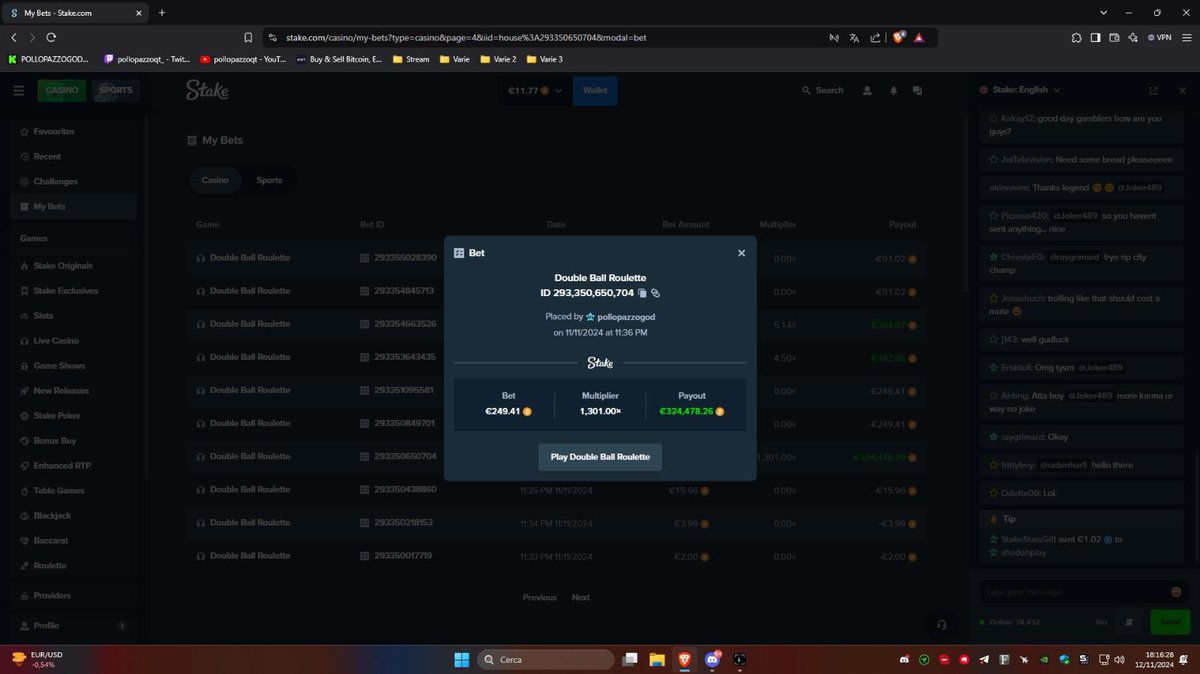Click the browser reload button
This screenshot has width=1200, height=674.
(51, 37)
